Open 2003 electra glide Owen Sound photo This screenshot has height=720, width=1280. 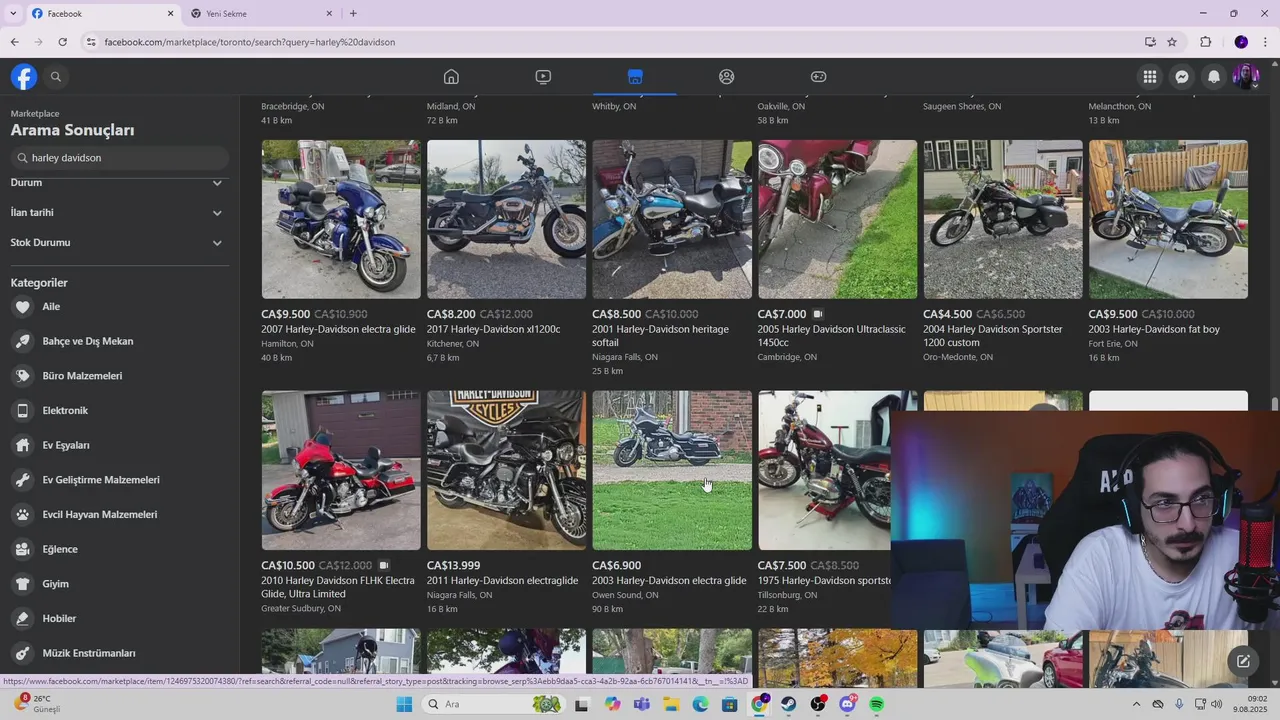[x=672, y=470]
